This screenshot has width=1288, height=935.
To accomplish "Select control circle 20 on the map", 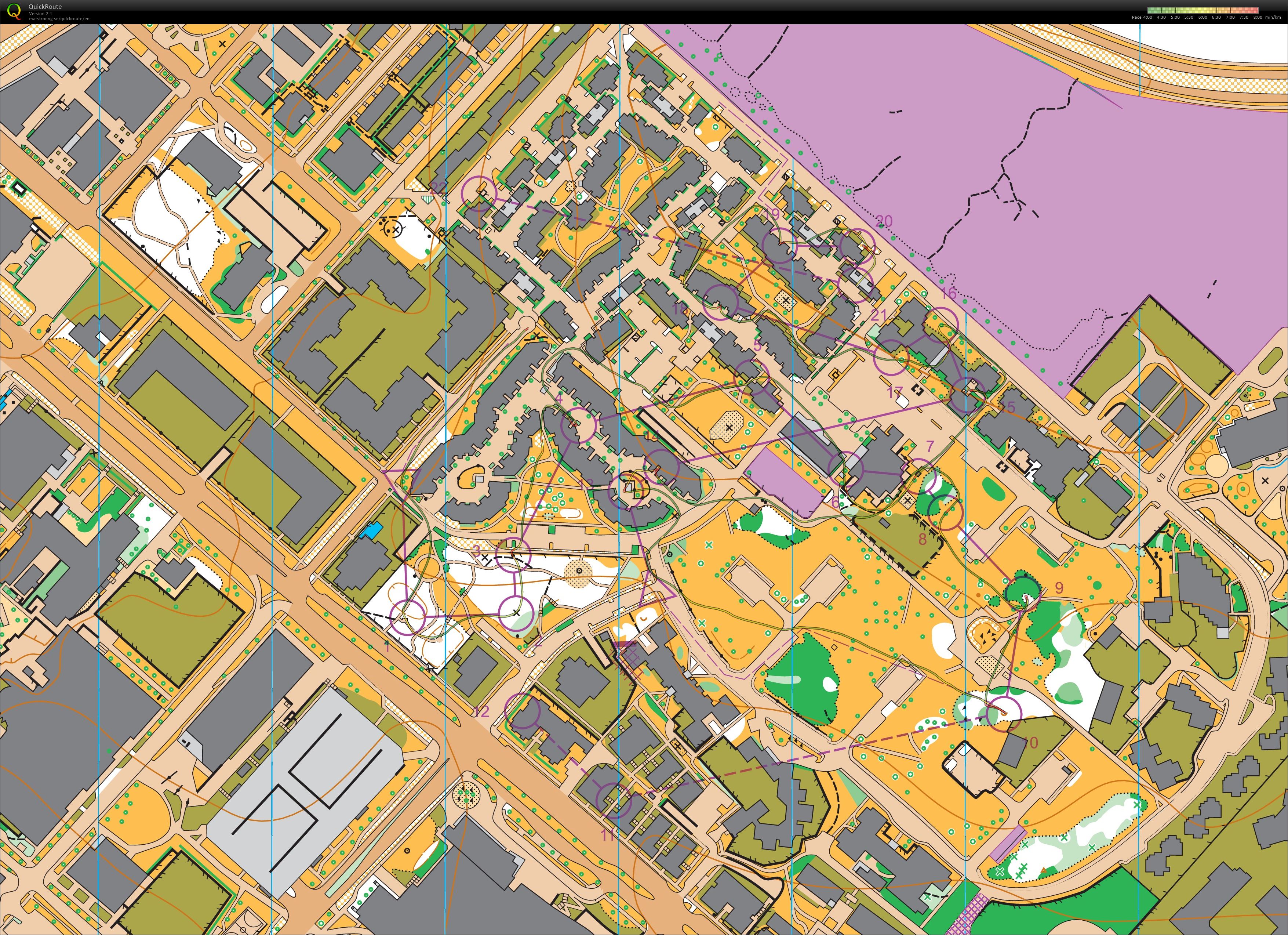I will click(x=857, y=247).
